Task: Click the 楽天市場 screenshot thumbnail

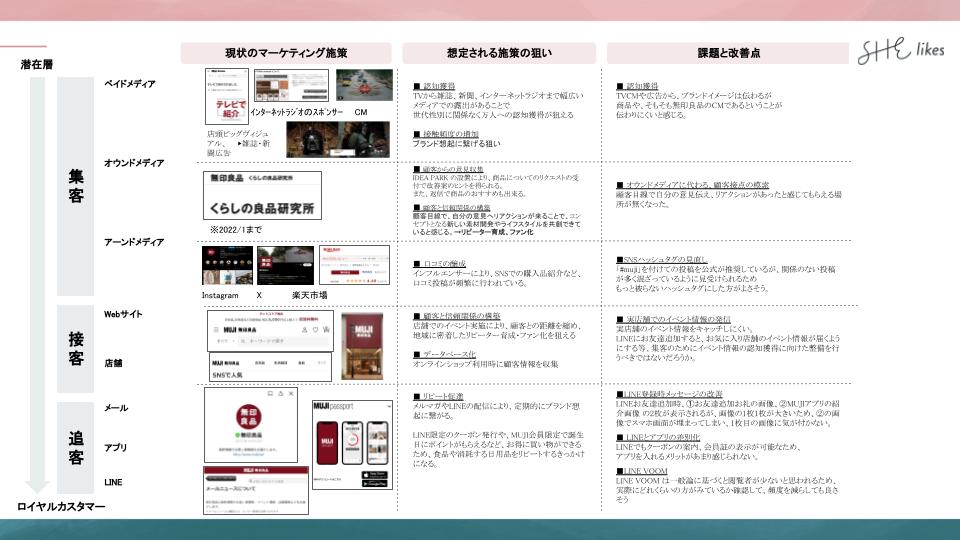Action: point(354,265)
